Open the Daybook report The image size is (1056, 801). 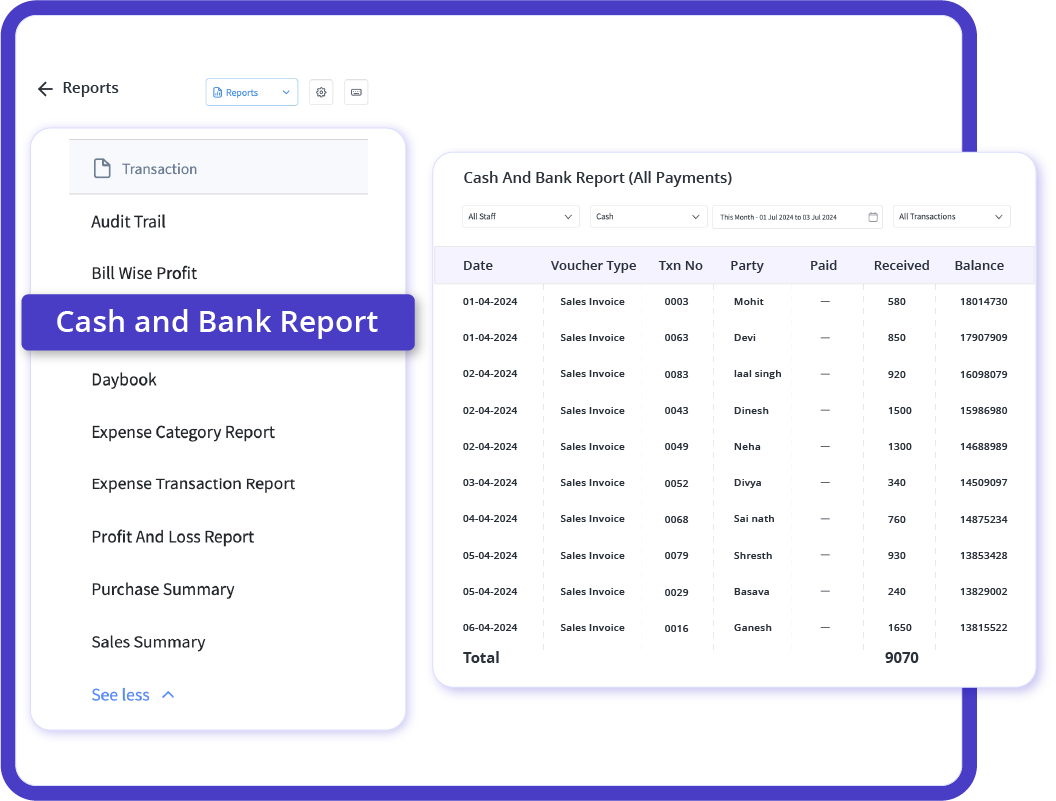click(124, 380)
